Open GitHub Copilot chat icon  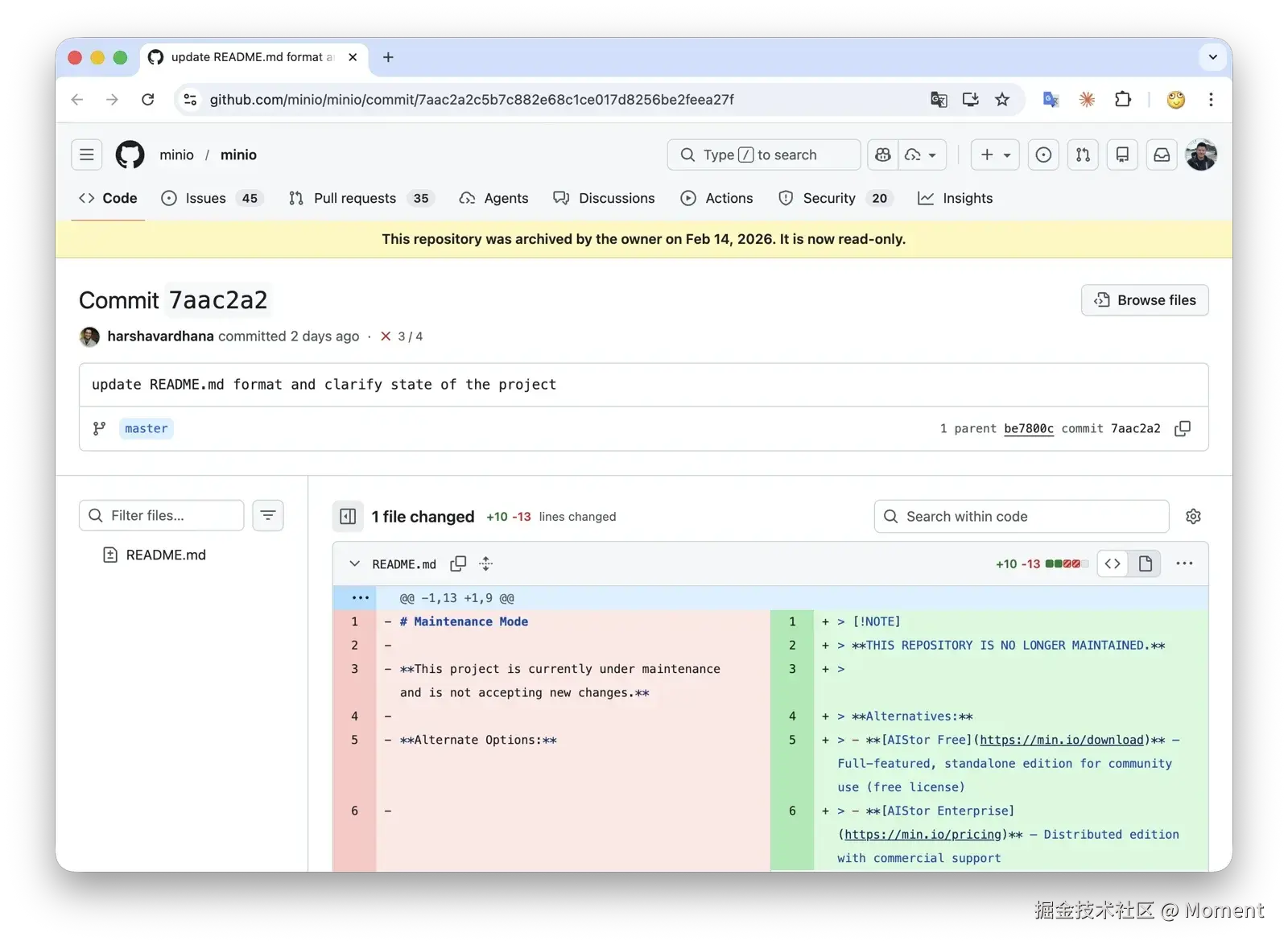tap(883, 155)
